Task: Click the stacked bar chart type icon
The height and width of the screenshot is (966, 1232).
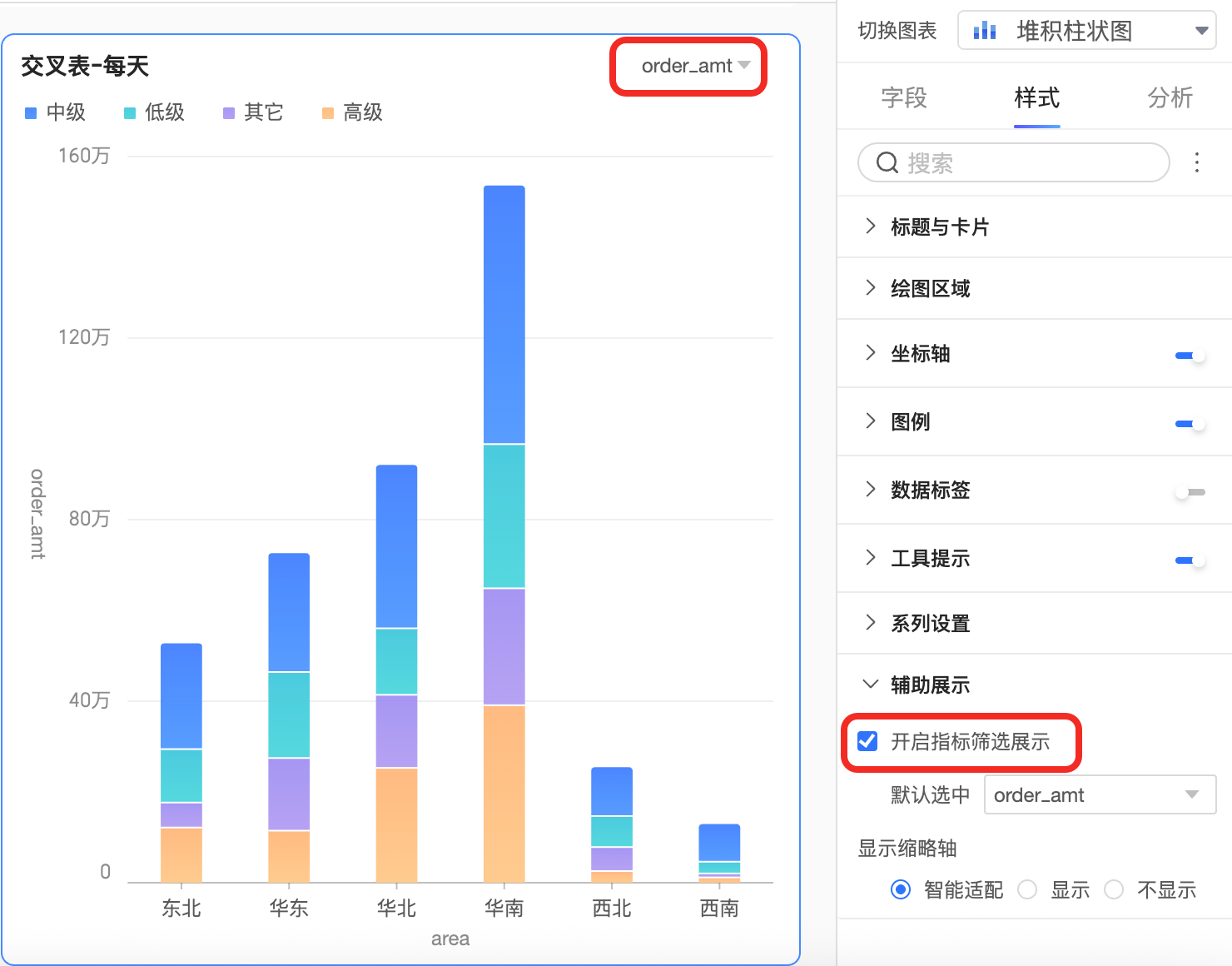Action: [985, 31]
